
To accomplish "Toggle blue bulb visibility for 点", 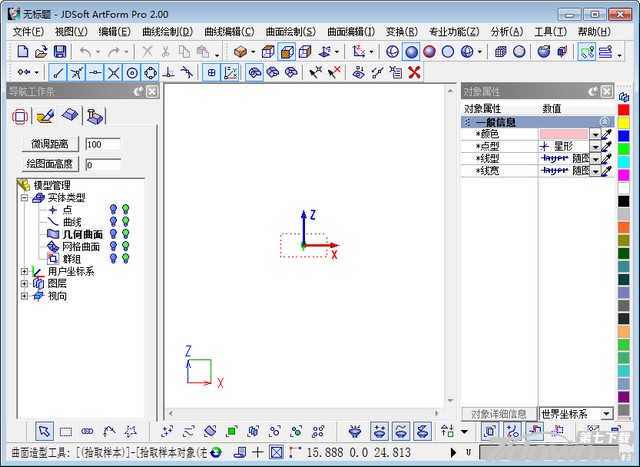I will click(113, 209).
